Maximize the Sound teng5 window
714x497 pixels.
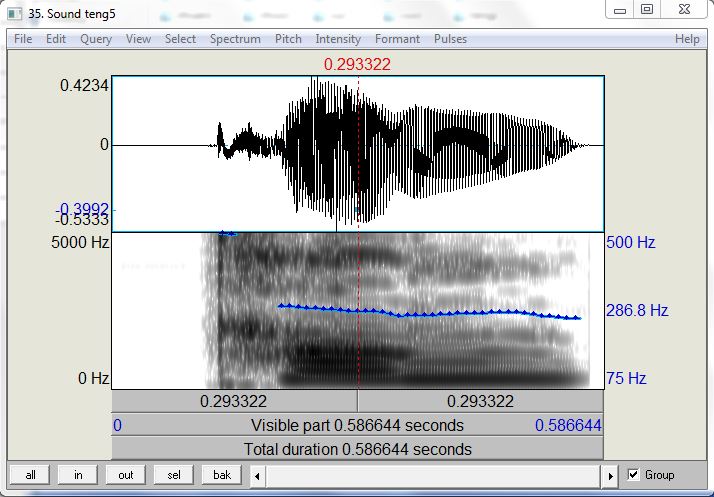tap(647, 10)
